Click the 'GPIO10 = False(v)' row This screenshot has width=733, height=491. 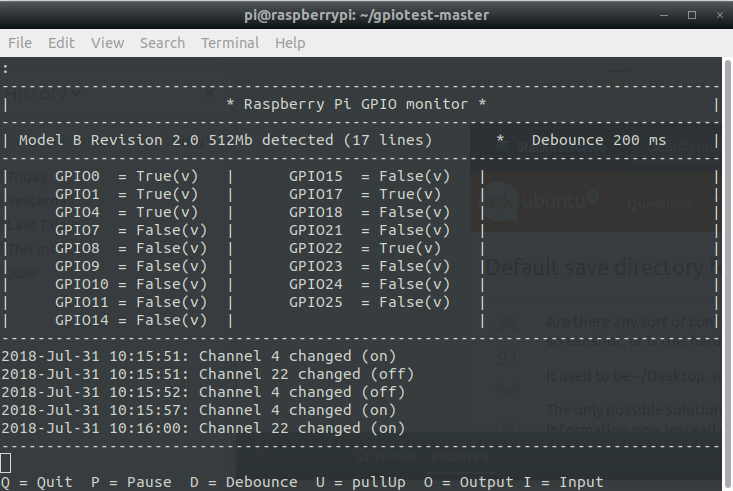click(131, 284)
